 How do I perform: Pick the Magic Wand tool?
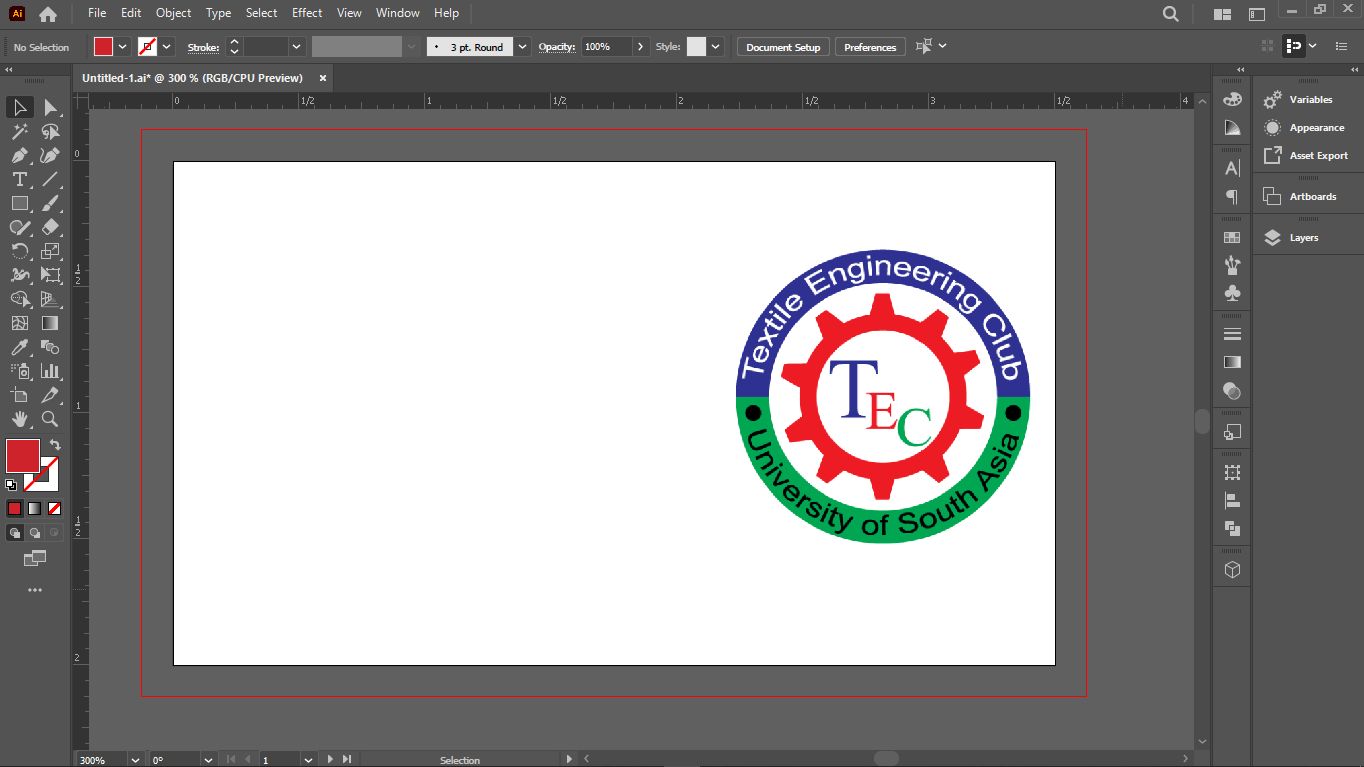click(x=19, y=131)
